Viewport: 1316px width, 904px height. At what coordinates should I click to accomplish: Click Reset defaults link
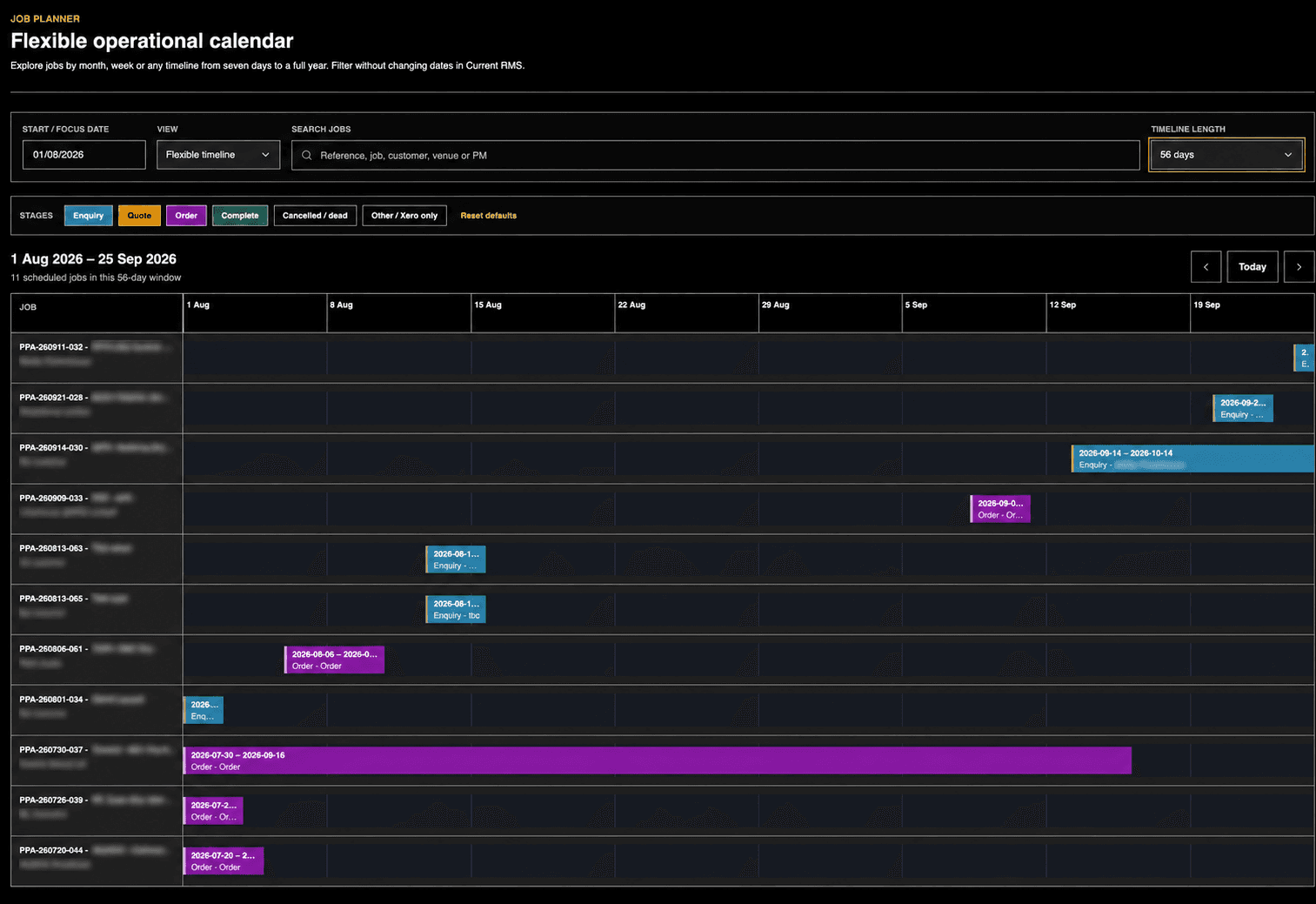[x=488, y=216]
